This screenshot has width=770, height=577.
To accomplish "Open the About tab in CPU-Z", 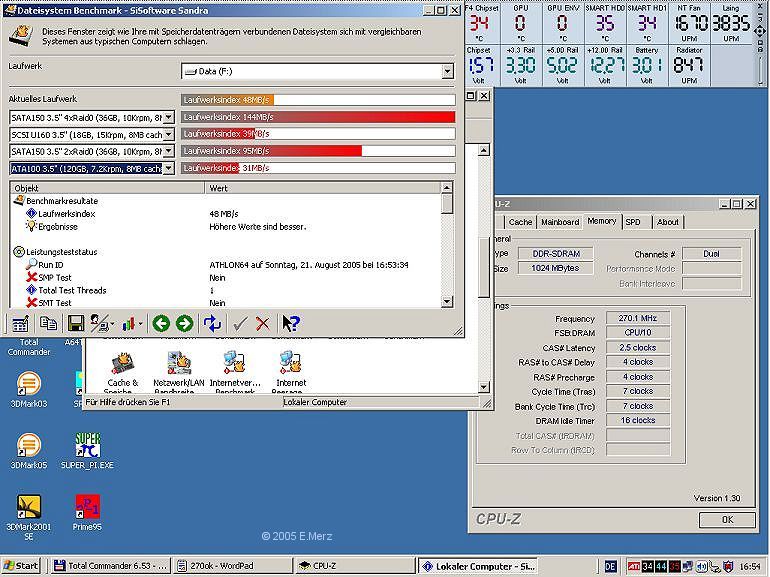I will tap(668, 222).
